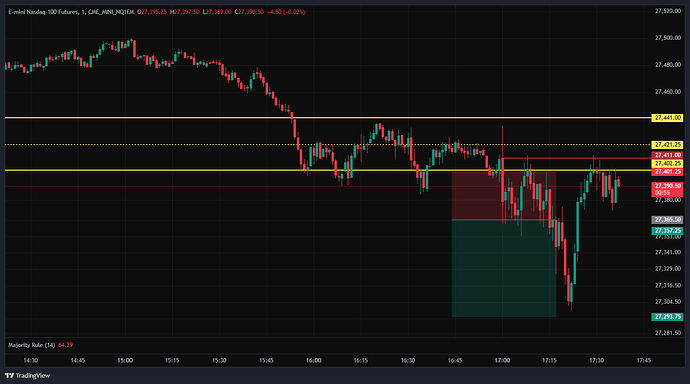
Task: Click the change value -4.50 (-0.02%)
Action: (x=286, y=12)
